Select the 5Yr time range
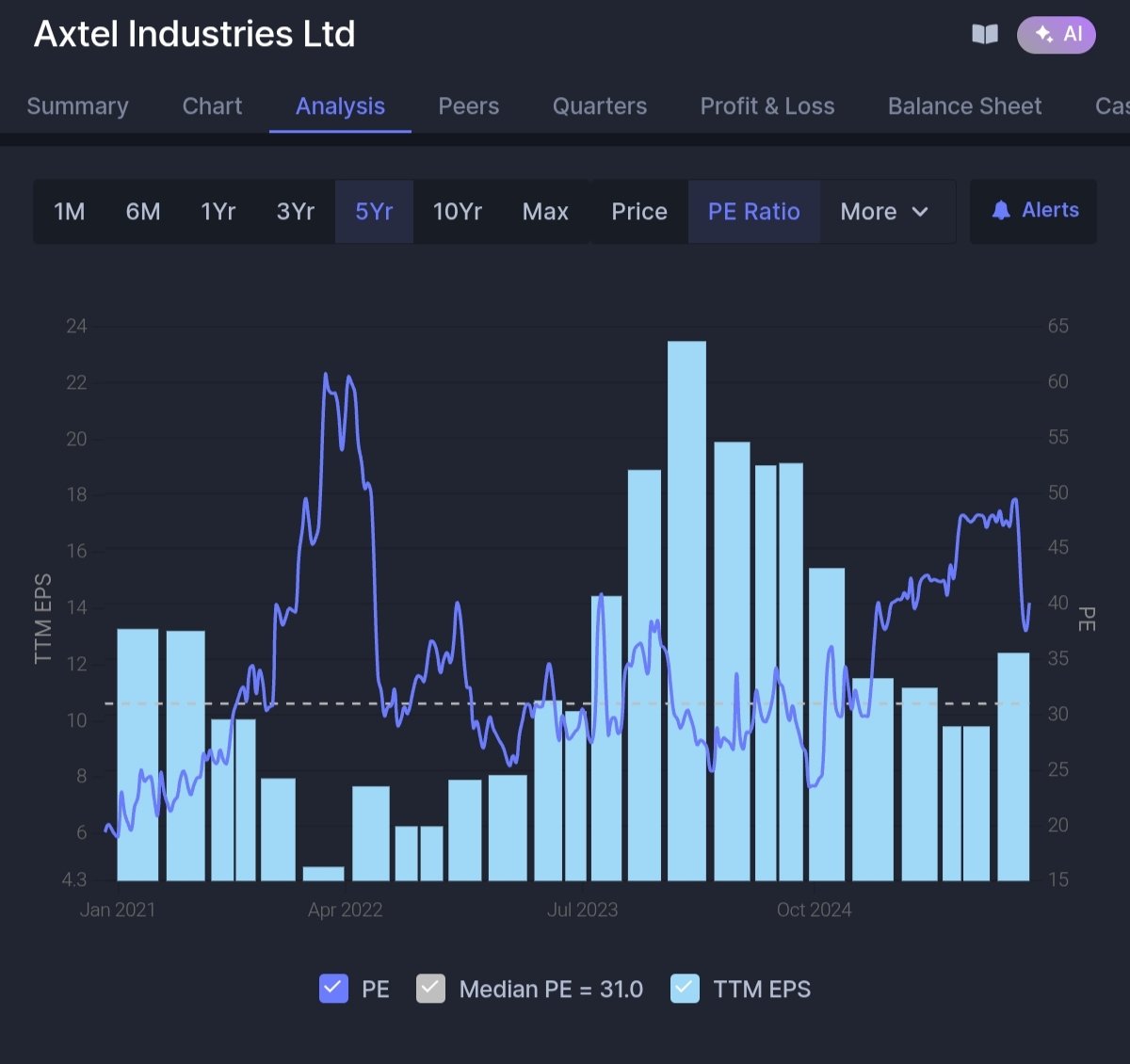Viewport: 1130px width, 1064px height. 374,212
